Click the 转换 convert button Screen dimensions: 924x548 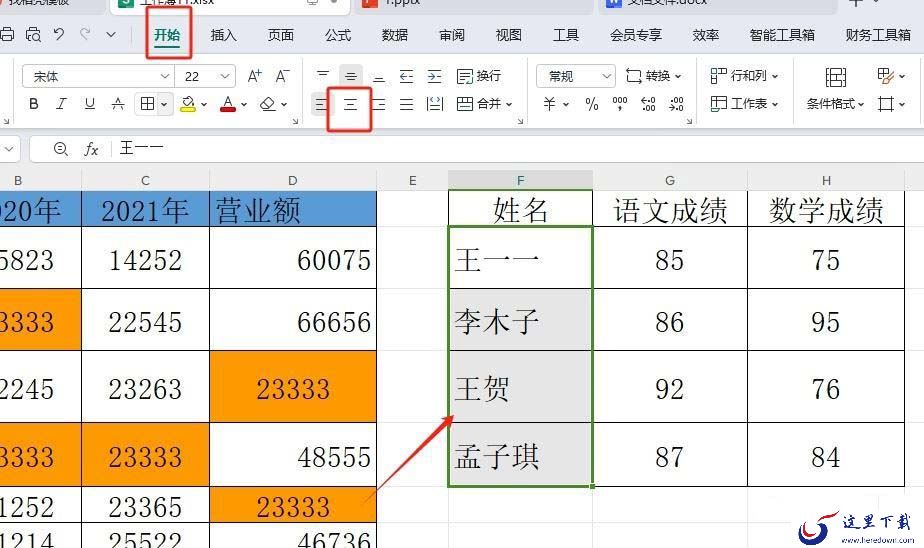653,76
